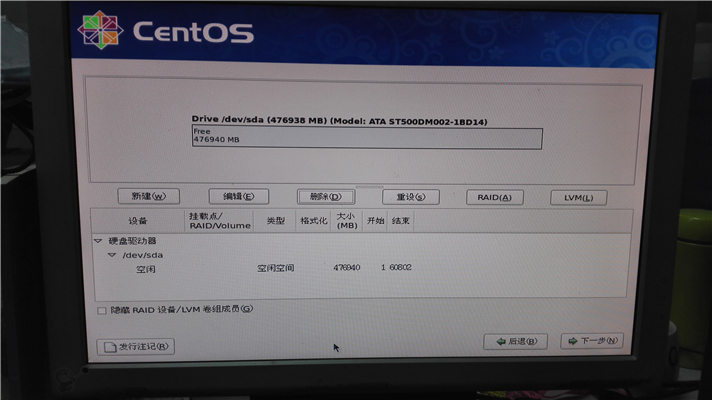Click the Drive /dev/sda model label
Viewport: 712px width, 400px height.
click(339, 120)
